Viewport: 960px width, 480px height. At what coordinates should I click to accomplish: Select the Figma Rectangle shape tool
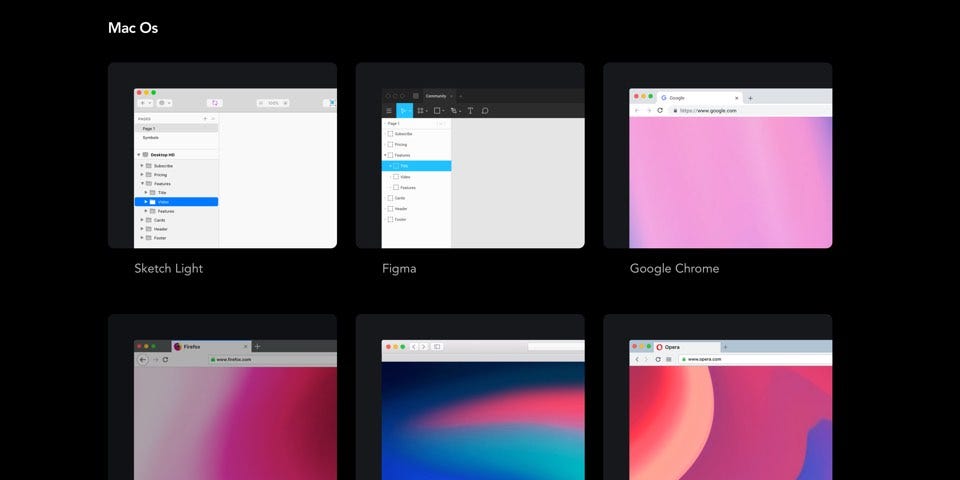click(438, 111)
